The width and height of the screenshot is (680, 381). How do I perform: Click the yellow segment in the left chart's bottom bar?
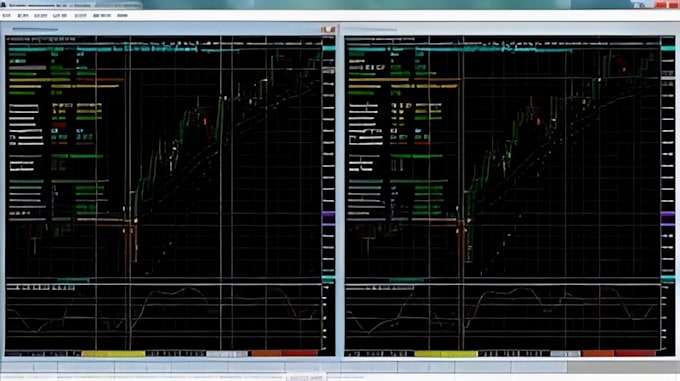tap(113, 354)
